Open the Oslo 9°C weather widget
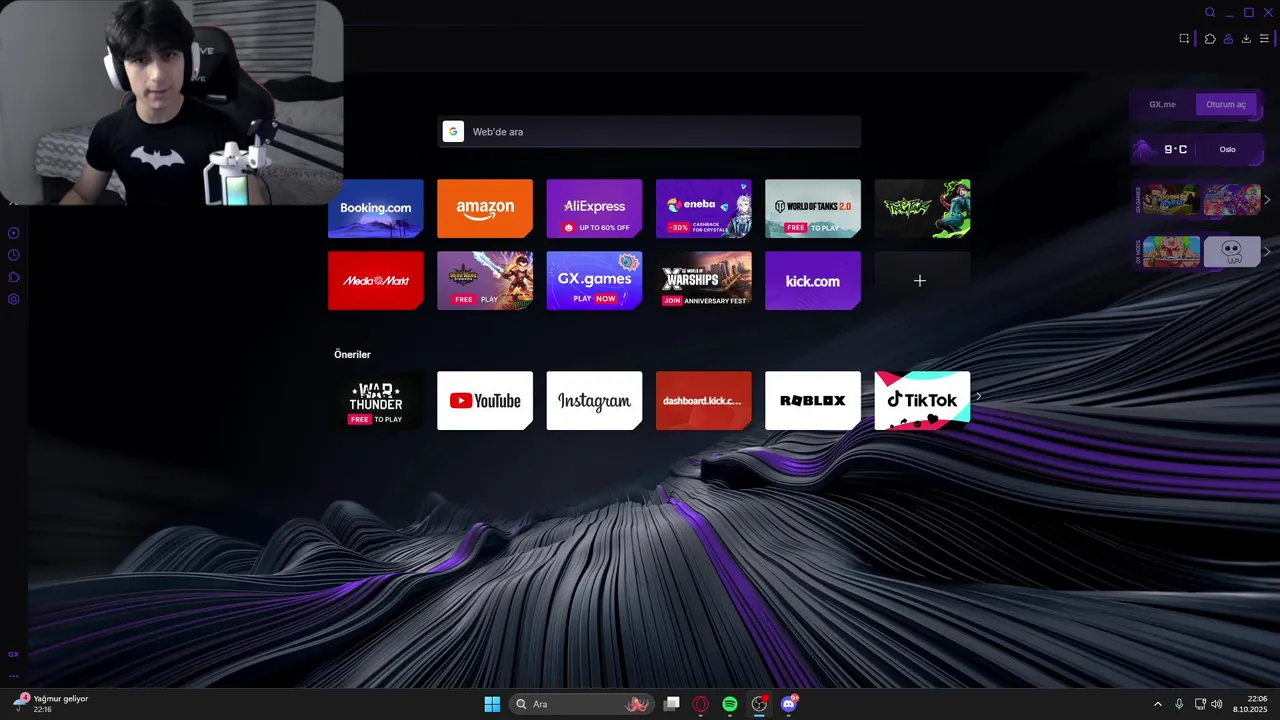The width and height of the screenshot is (1280, 720). tap(1197, 150)
